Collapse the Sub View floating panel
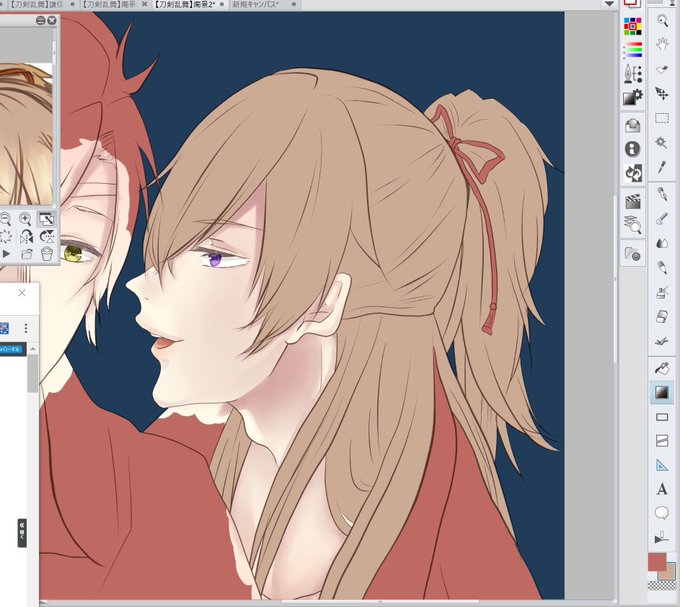Screen dimensions: 680x607 click(x=41, y=20)
